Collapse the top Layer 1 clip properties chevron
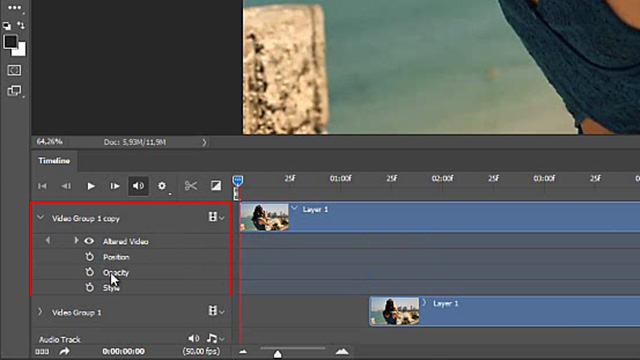This screenshot has width=640, height=360. click(294, 209)
